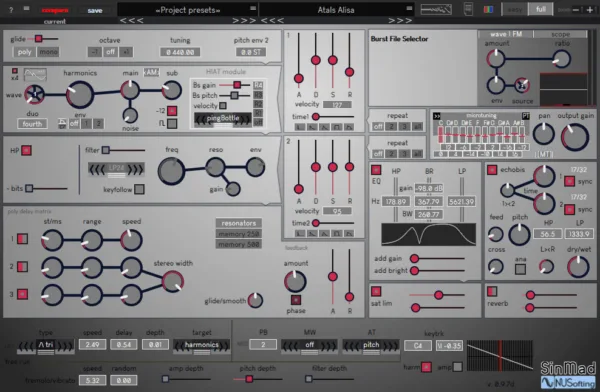Enable HIAT velocity checkbox
This screenshot has width=600, height=392.
pyautogui.click(x=223, y=105)
